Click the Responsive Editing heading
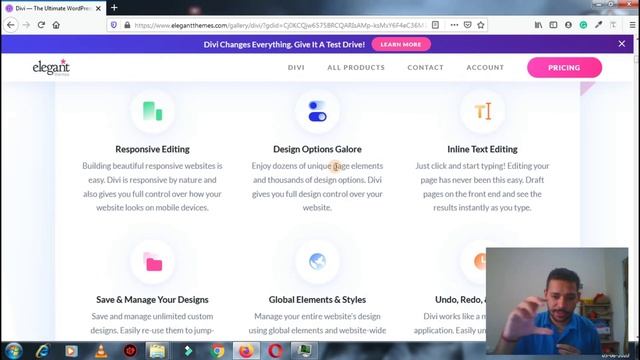Viewport: 640px width, 360px height. (x=152, y=149)
